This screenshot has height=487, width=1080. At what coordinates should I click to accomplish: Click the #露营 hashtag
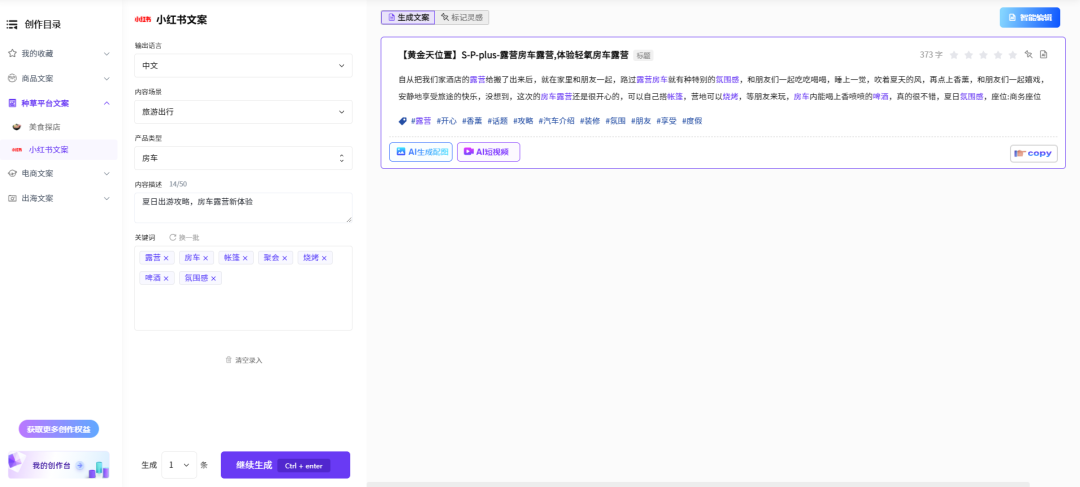tap(421, 121)
